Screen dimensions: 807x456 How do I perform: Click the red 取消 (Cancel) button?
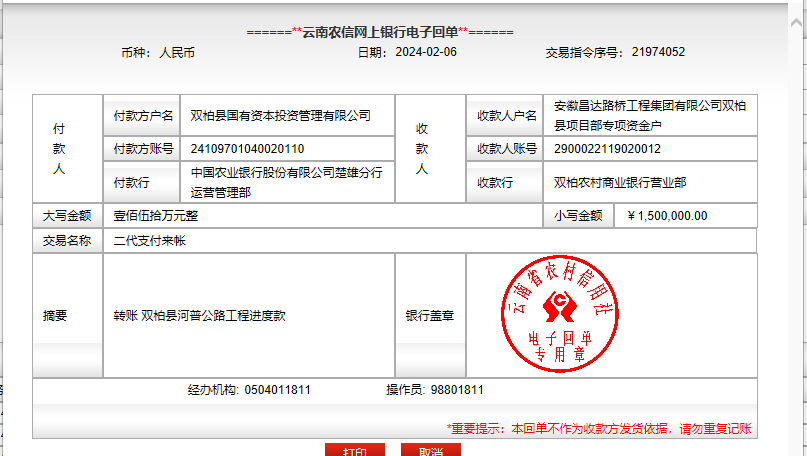coord(430,451)
